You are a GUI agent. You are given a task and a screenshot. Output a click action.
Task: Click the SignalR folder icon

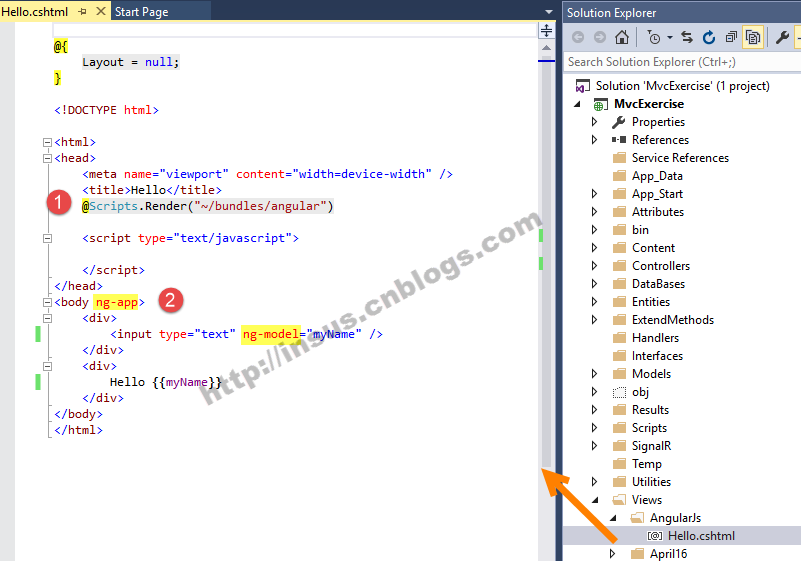(619, 446)
